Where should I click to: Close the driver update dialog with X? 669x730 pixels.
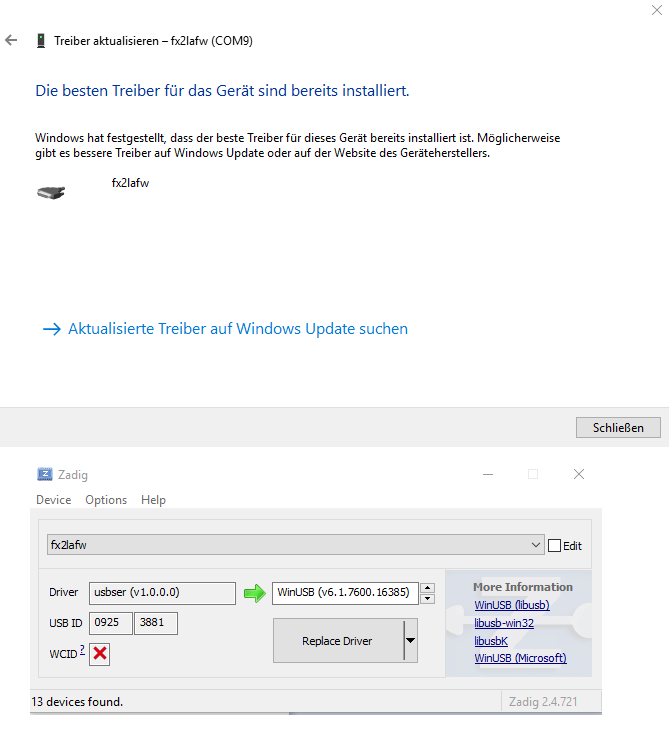pos(656,10)
